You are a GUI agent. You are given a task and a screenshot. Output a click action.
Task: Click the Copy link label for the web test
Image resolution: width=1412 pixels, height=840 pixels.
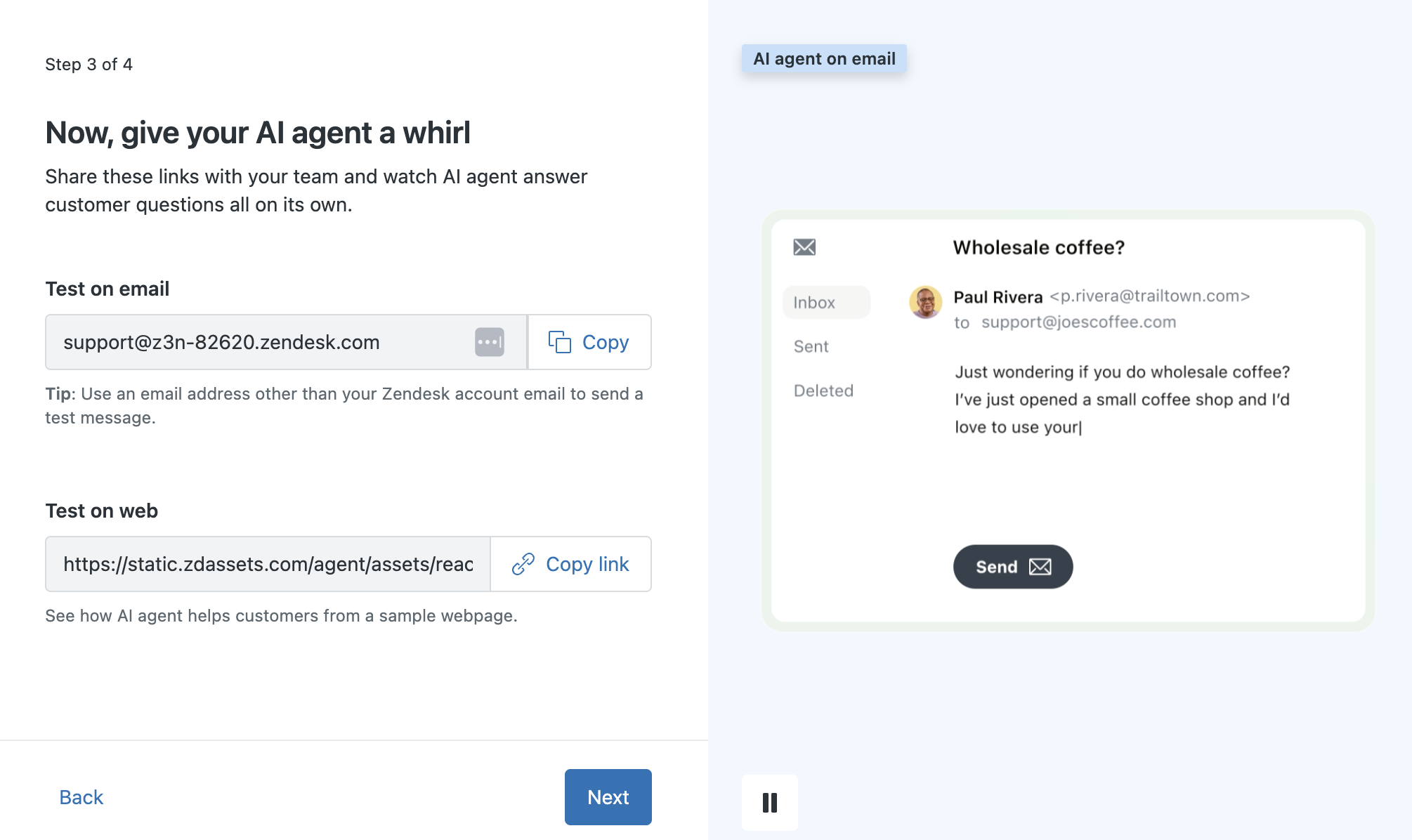tap(587, 564)
